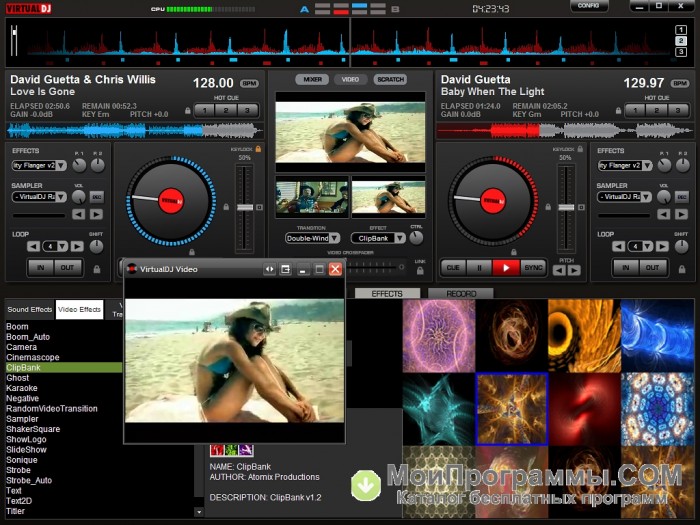Image resolution: width=700 pixels, height=525 pixels.
Task: Toggle the right deck keylock padlock
Action: coord(580,149)
